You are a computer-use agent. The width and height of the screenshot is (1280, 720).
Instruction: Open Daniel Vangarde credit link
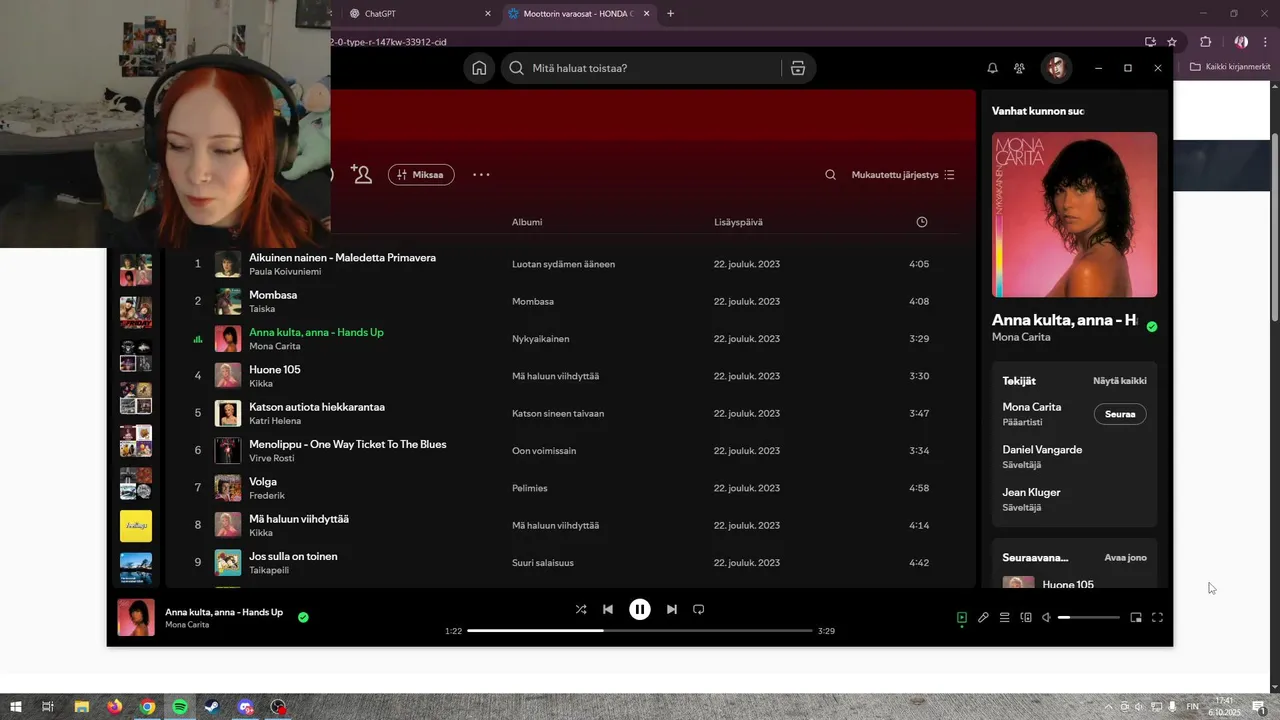point(1042,450)
